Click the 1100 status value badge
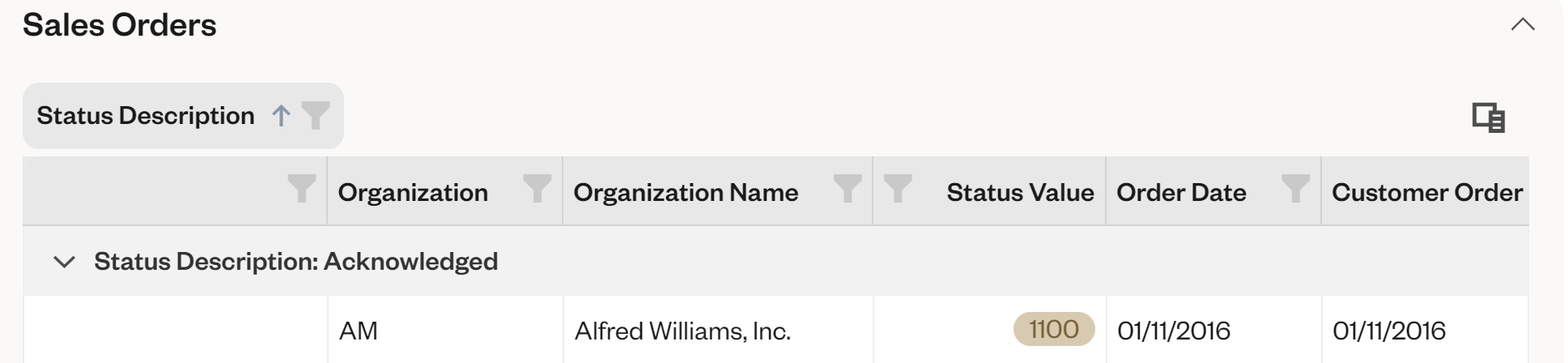 [x=1053, y=330]
